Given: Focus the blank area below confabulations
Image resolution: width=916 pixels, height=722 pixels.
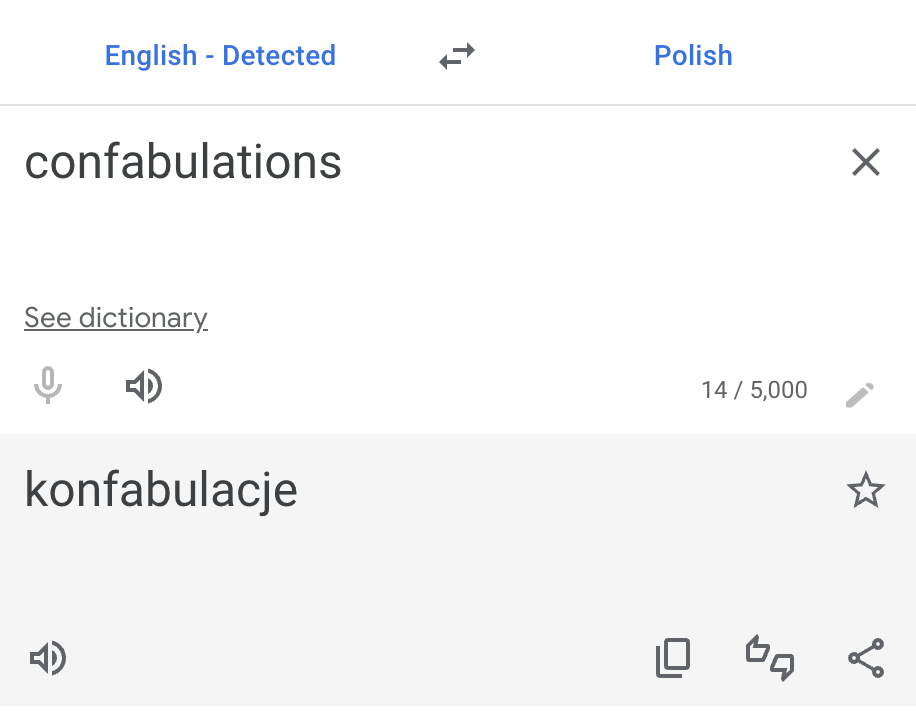Looking at the screenshot, I should (x=400, y=245).
